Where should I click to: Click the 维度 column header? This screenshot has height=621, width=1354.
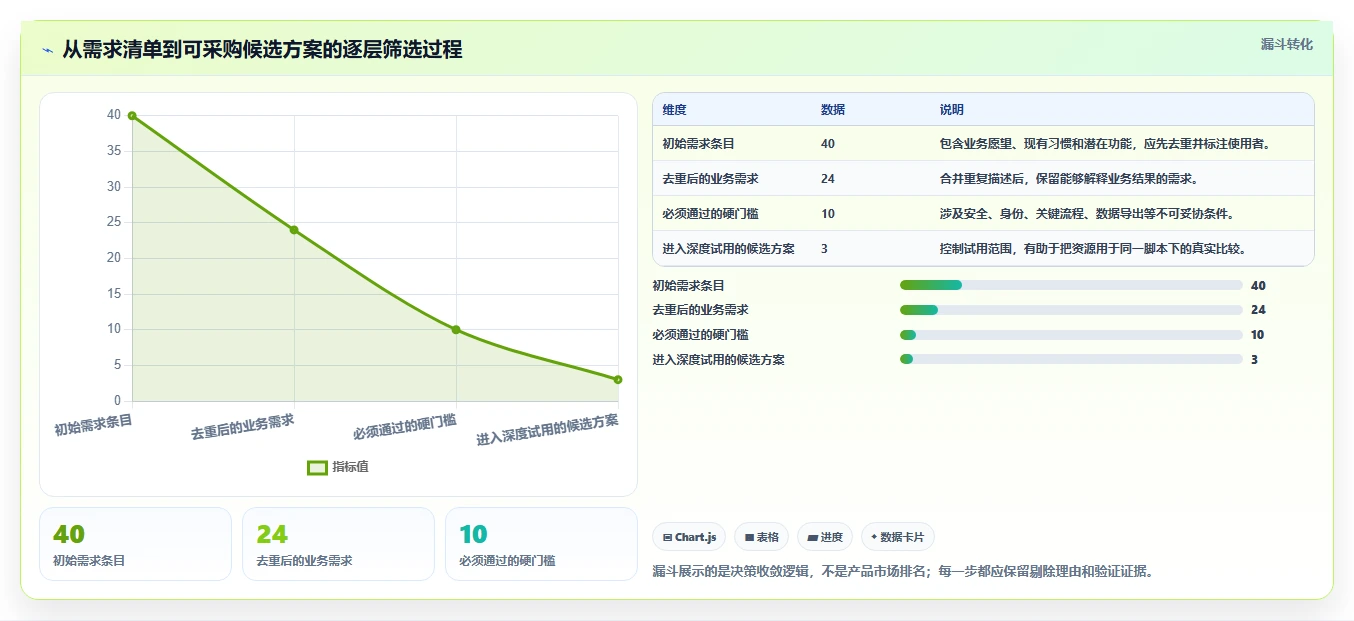pyautogui.click(x=674, y=110)
